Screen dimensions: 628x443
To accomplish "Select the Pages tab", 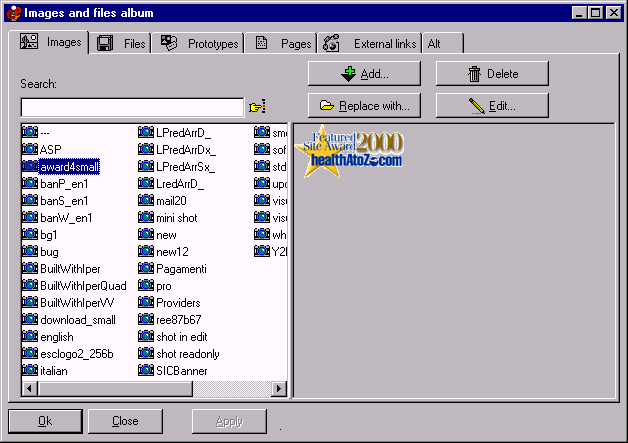I will coord(284,43).
